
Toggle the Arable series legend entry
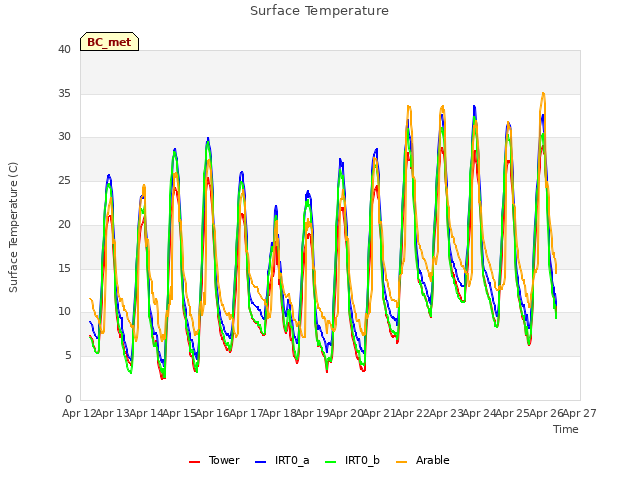pyautogui.click(x=423, y=460)
